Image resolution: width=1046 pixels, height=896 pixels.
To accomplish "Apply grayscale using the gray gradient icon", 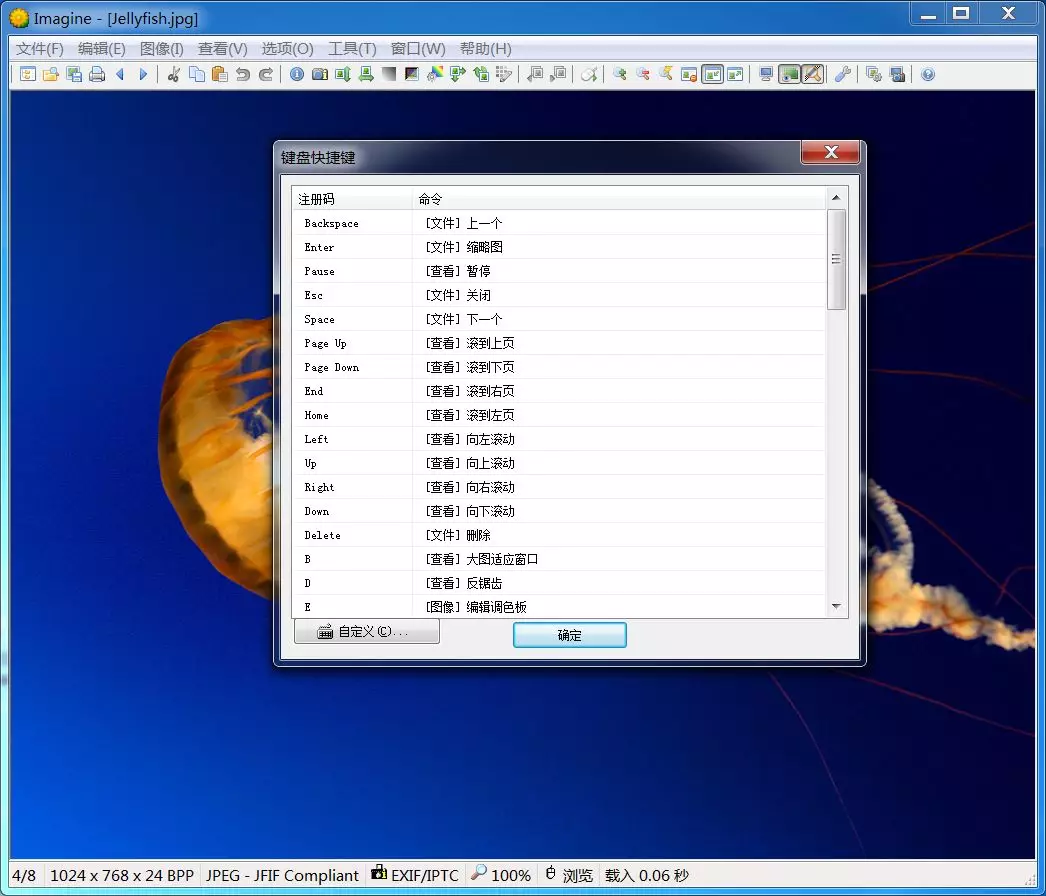I will tap(389, 74).
